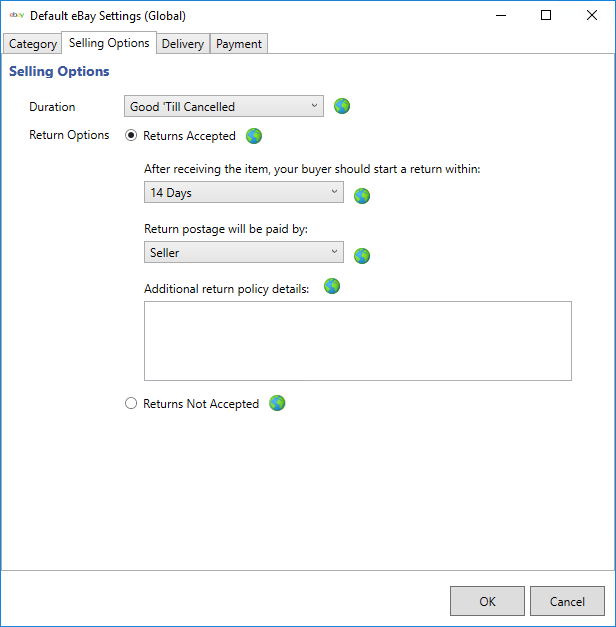
Task: Click the Cancel button
Action: (x=567, y=601)
